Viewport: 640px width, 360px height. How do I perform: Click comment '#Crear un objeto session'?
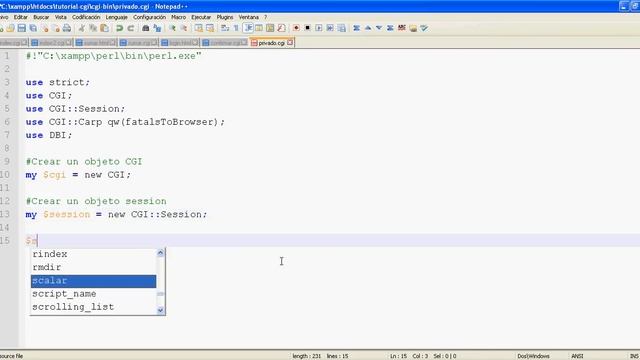[x=96, y=201]
